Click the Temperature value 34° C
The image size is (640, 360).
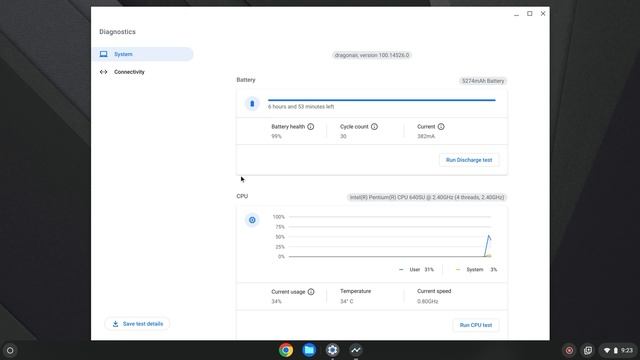(x=347, y=301)
